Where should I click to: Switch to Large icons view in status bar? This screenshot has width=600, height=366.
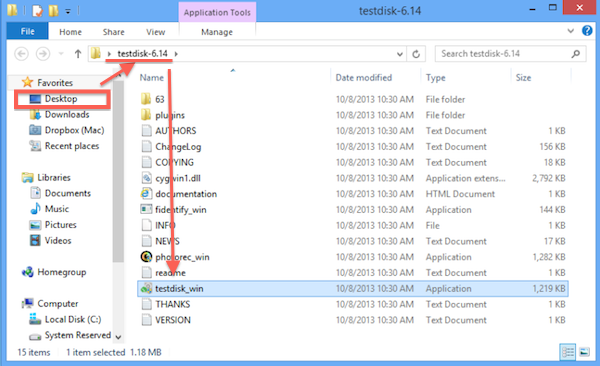(584, 352)
